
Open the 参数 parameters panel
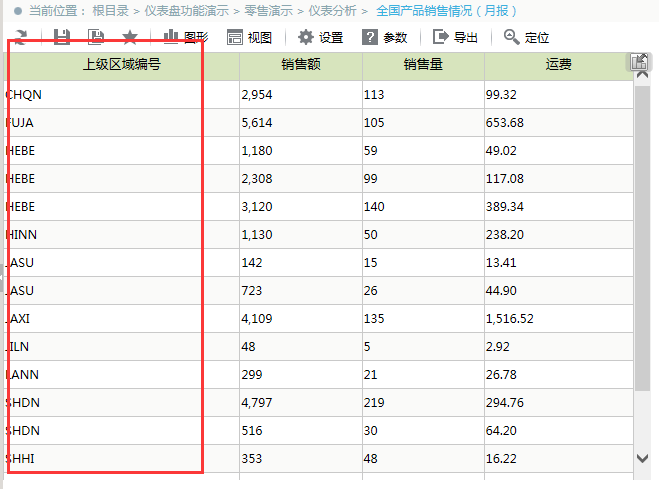[385, 37]
